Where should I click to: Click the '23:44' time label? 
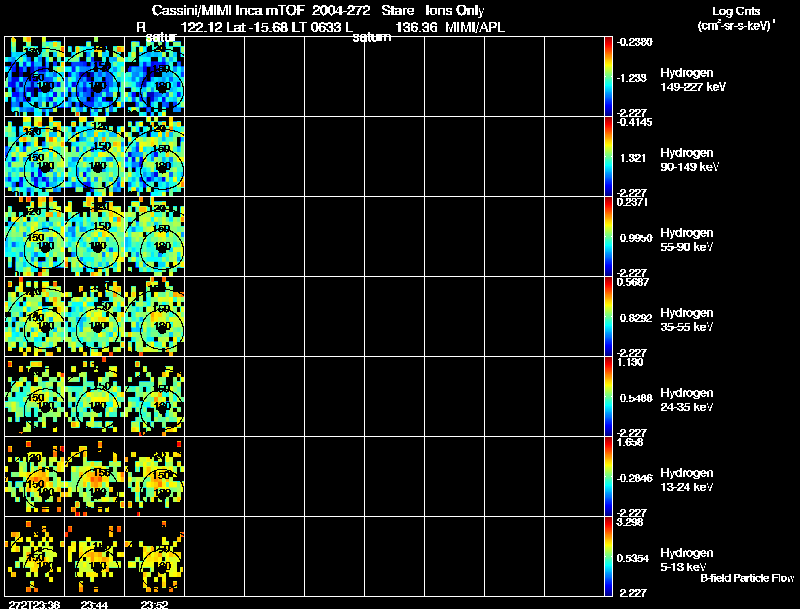coord(94,604)
